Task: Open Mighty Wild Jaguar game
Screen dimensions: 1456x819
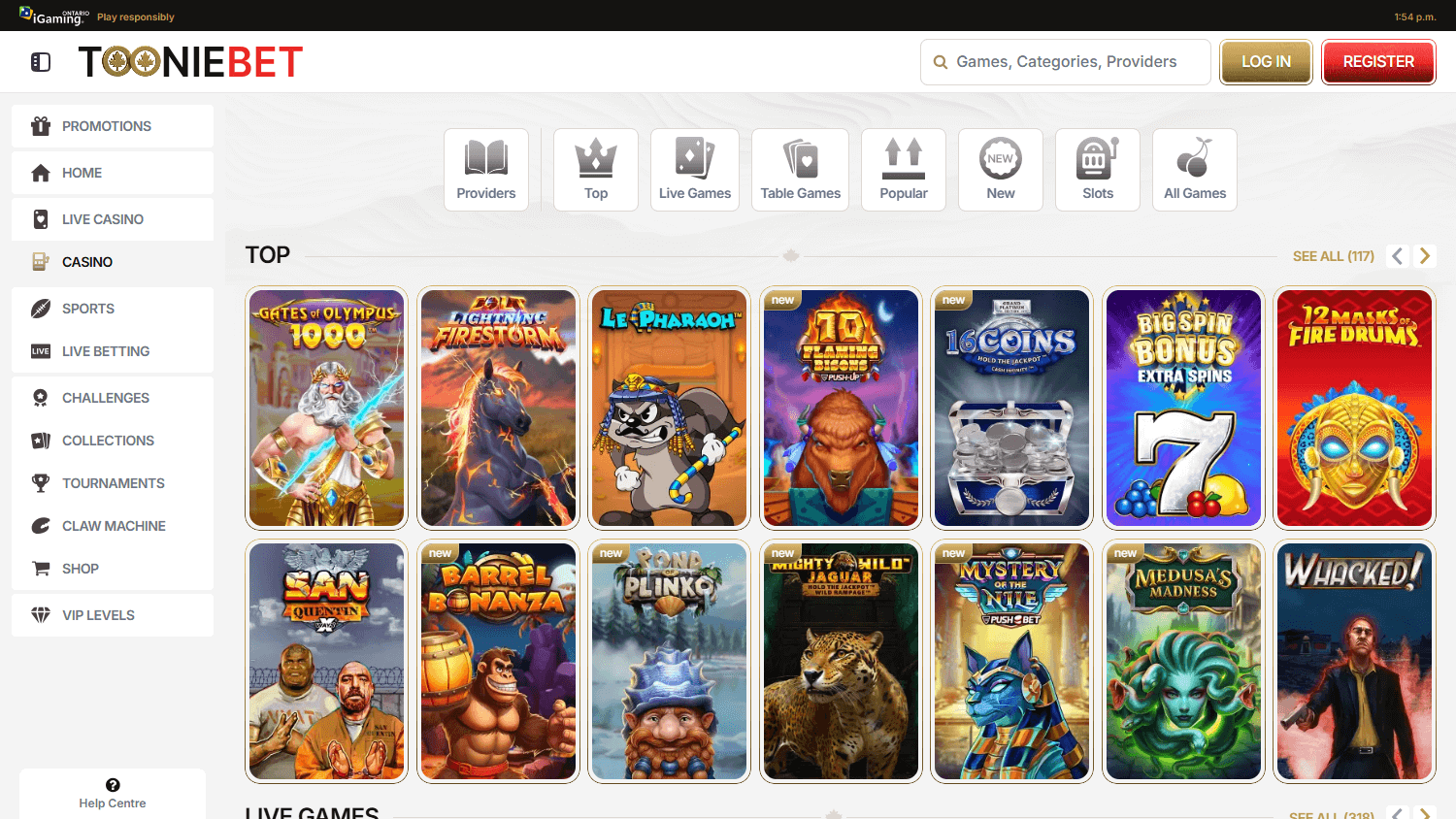Action: pyautogui.click(x=842, y=661)
